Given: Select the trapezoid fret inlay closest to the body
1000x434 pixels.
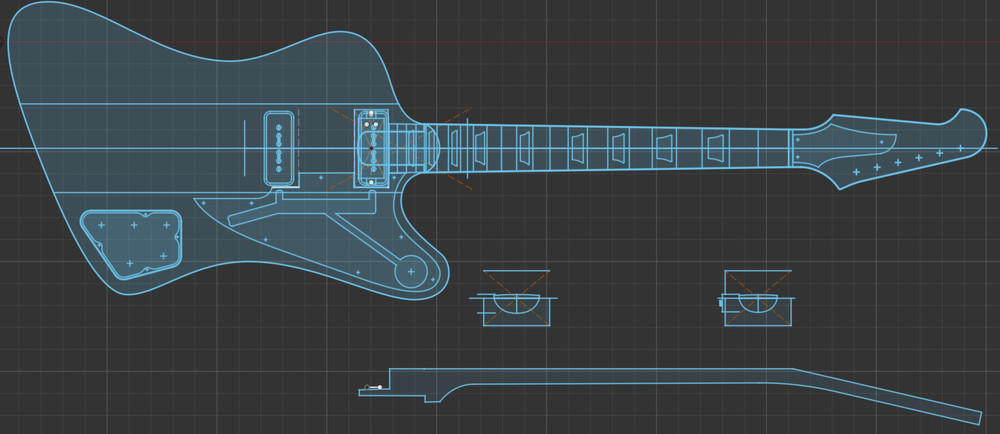Looking at the screenshot, I should 457,148.
